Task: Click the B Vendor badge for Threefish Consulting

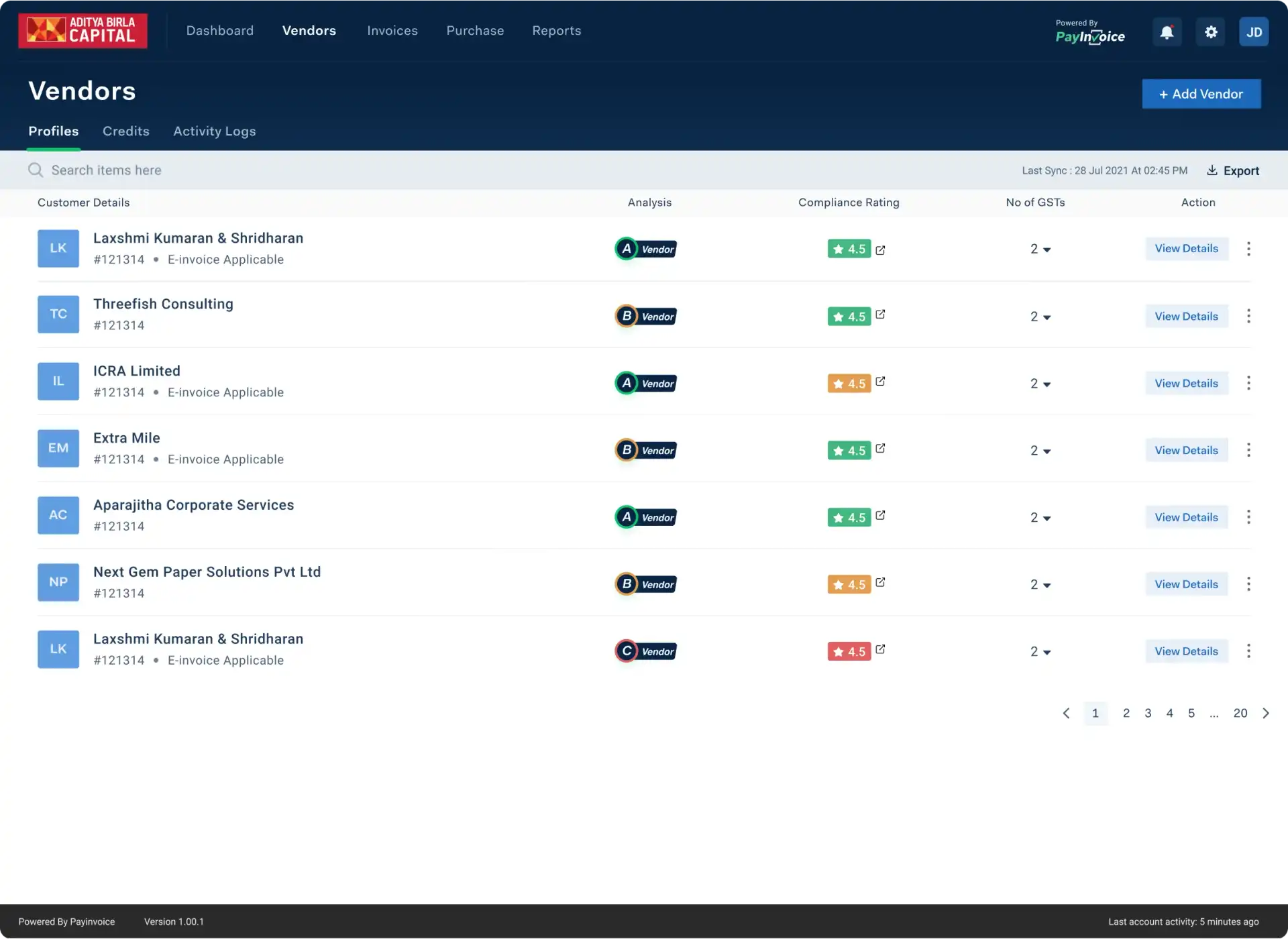Action: pos(645,316)
